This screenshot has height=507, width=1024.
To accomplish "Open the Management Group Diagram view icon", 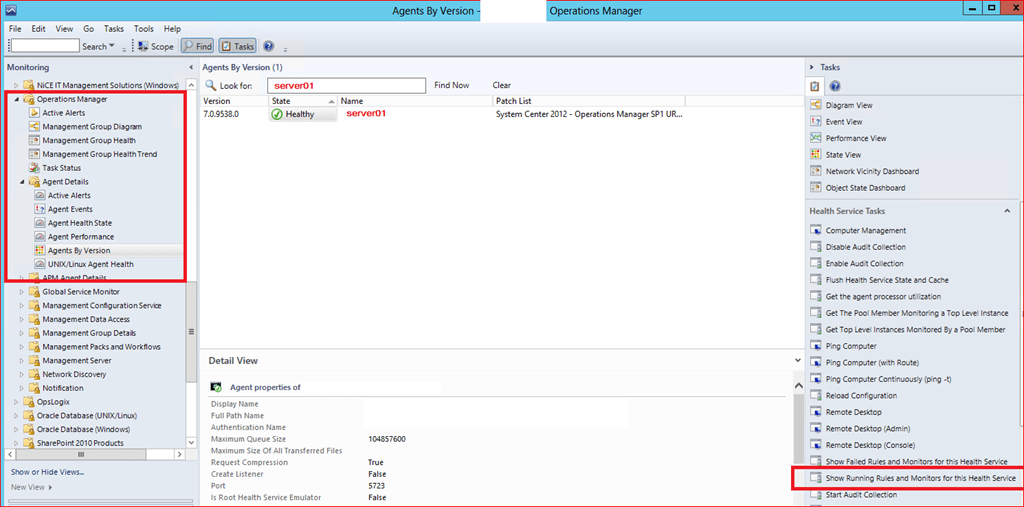I will (x=35, y=127).
